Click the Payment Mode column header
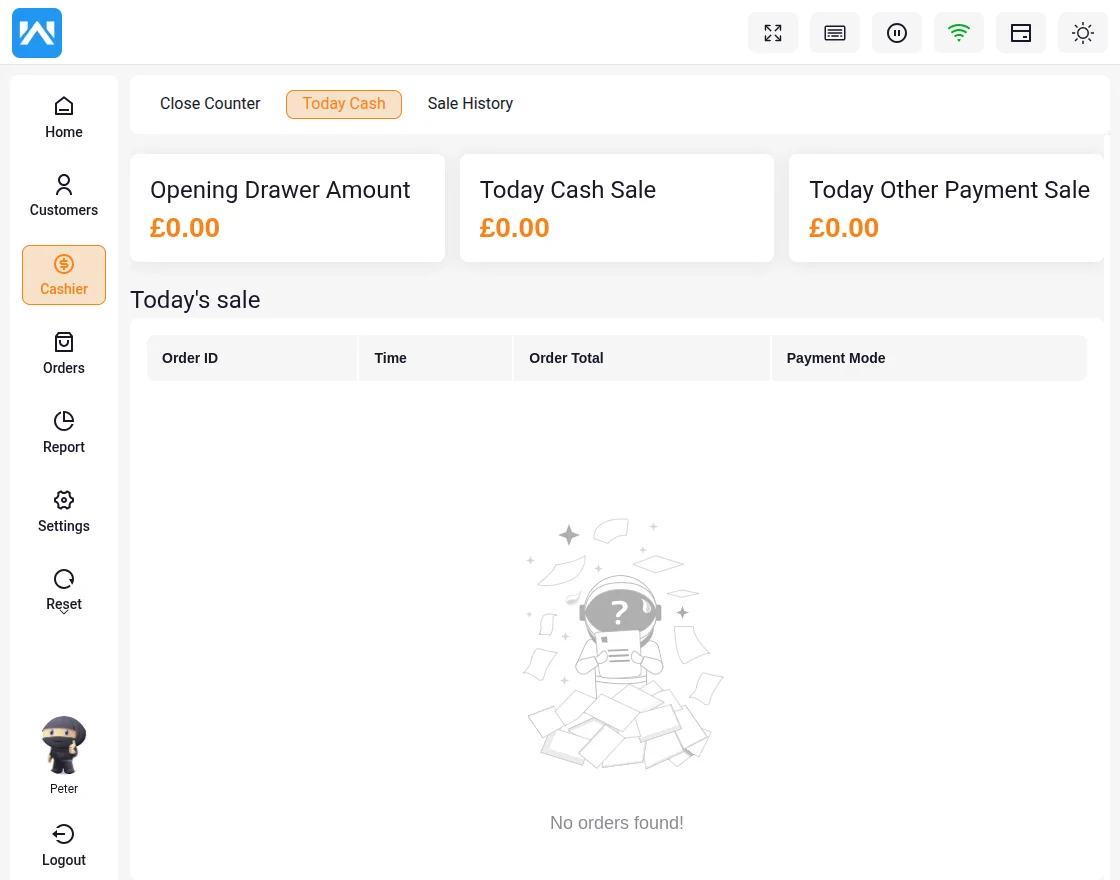Image resolution: width=1120 pixels, height=880 pixels. click(x=929, y=358)
